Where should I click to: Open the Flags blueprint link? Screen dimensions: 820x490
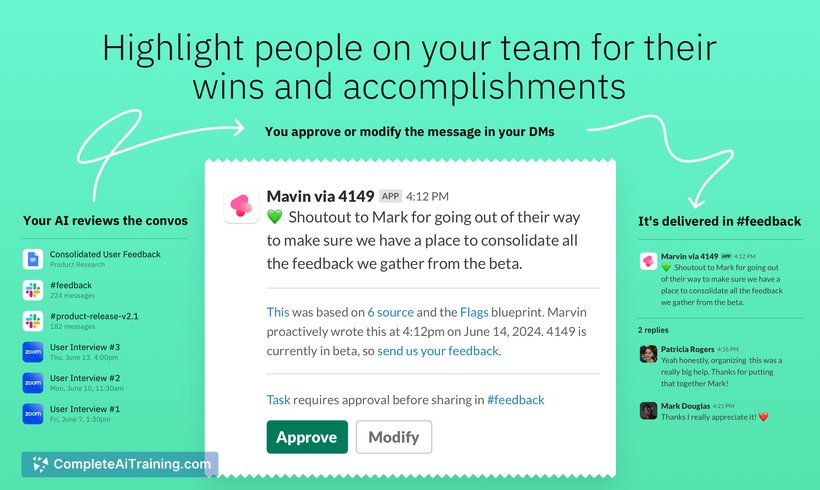tap(474, 312)
